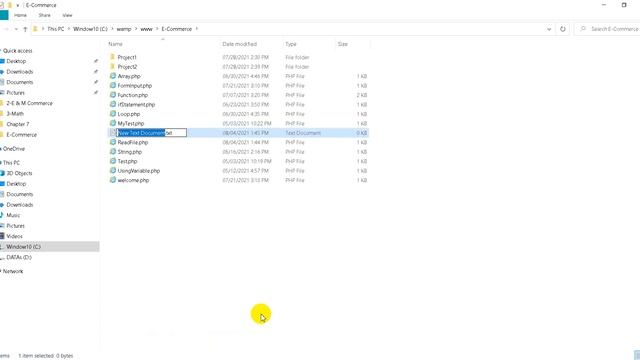
Task: Open 3D Objects under This PC
Action: [x=19, y=173]
